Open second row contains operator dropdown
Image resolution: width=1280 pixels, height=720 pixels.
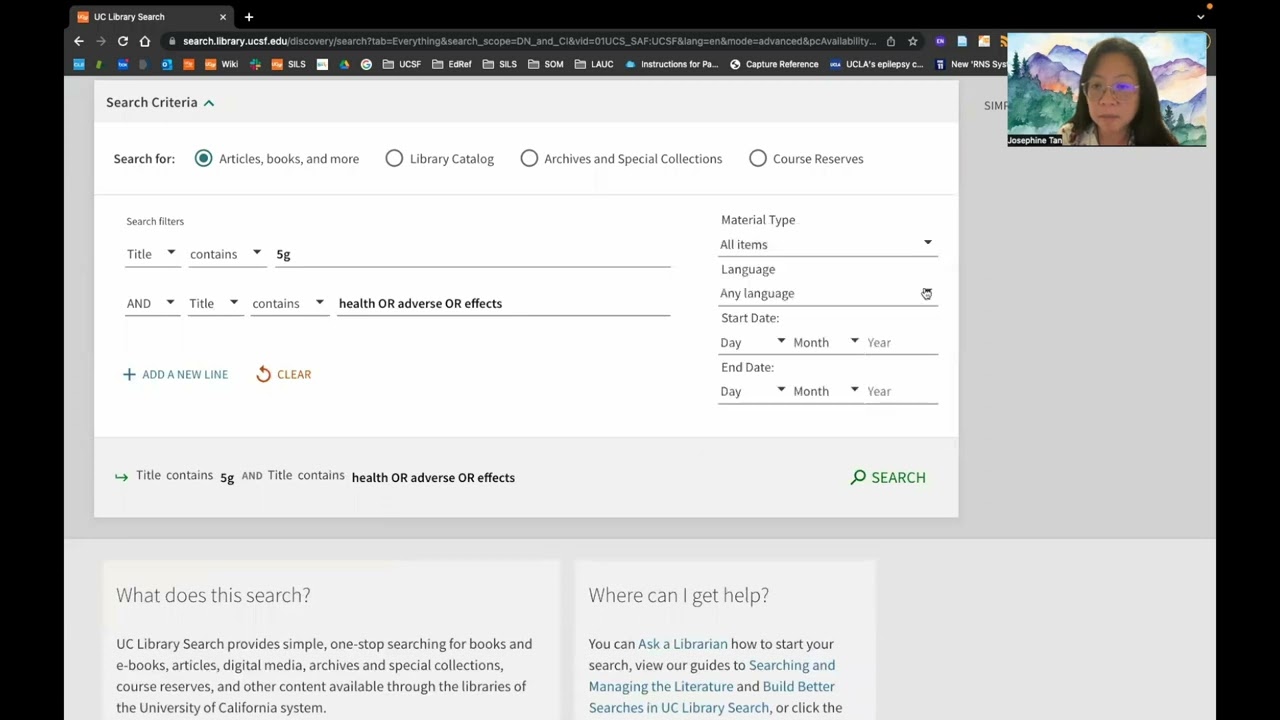coord(288,303)
